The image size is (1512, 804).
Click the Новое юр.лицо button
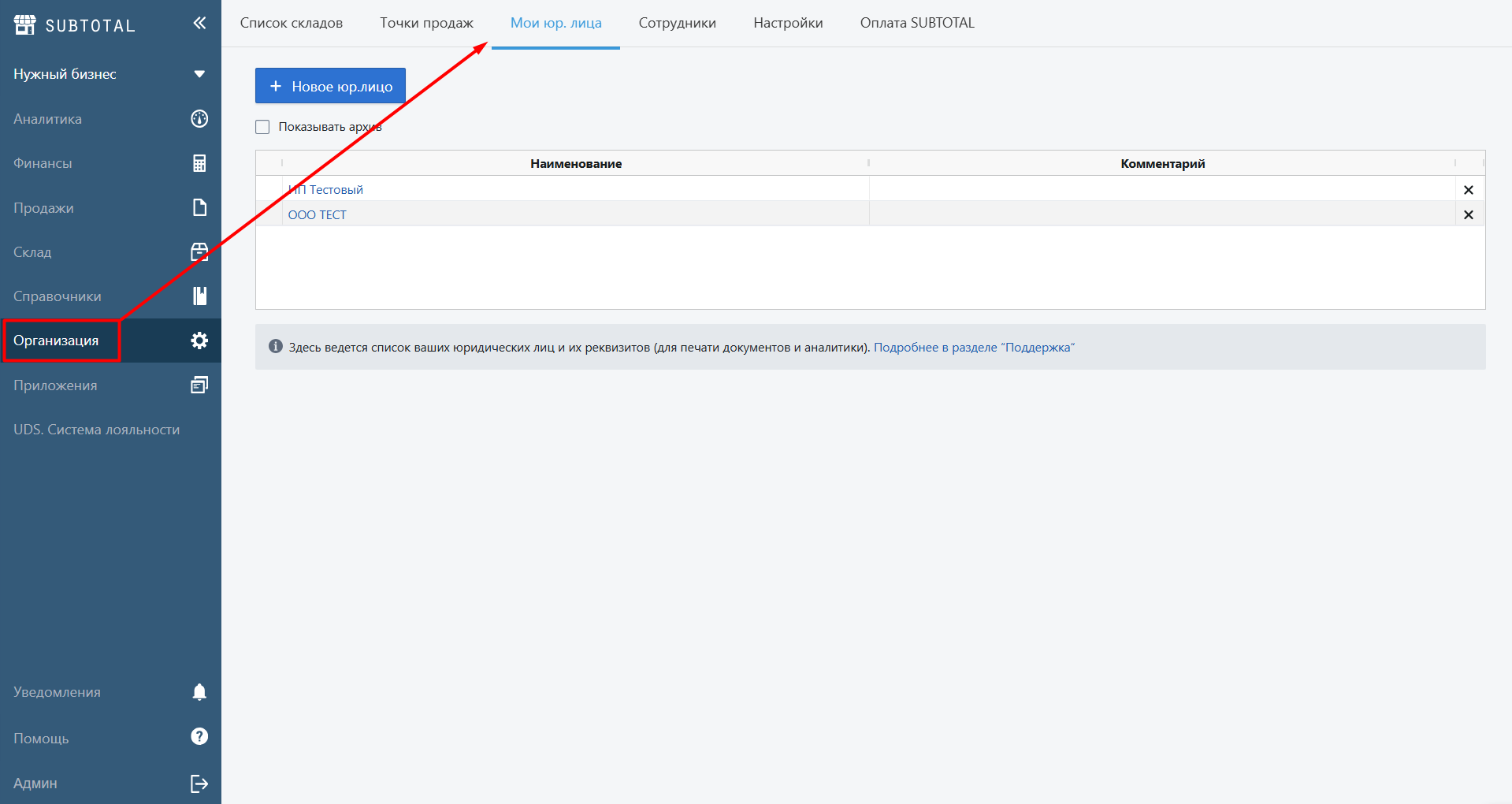[330, 86]
